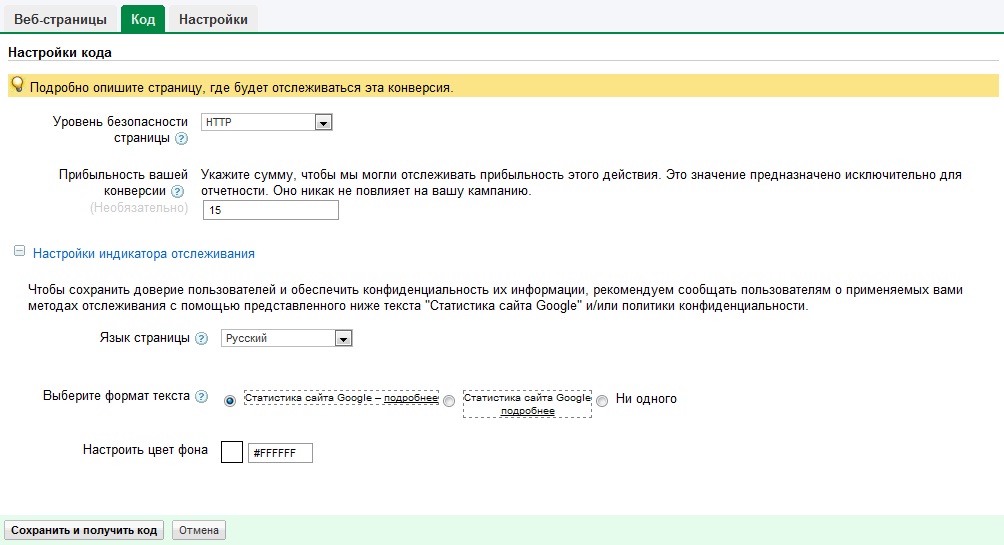Click the lightbulb tip icon in yellow bar
This screenshot has width=1004, height=545.
(x=17, y=86)
